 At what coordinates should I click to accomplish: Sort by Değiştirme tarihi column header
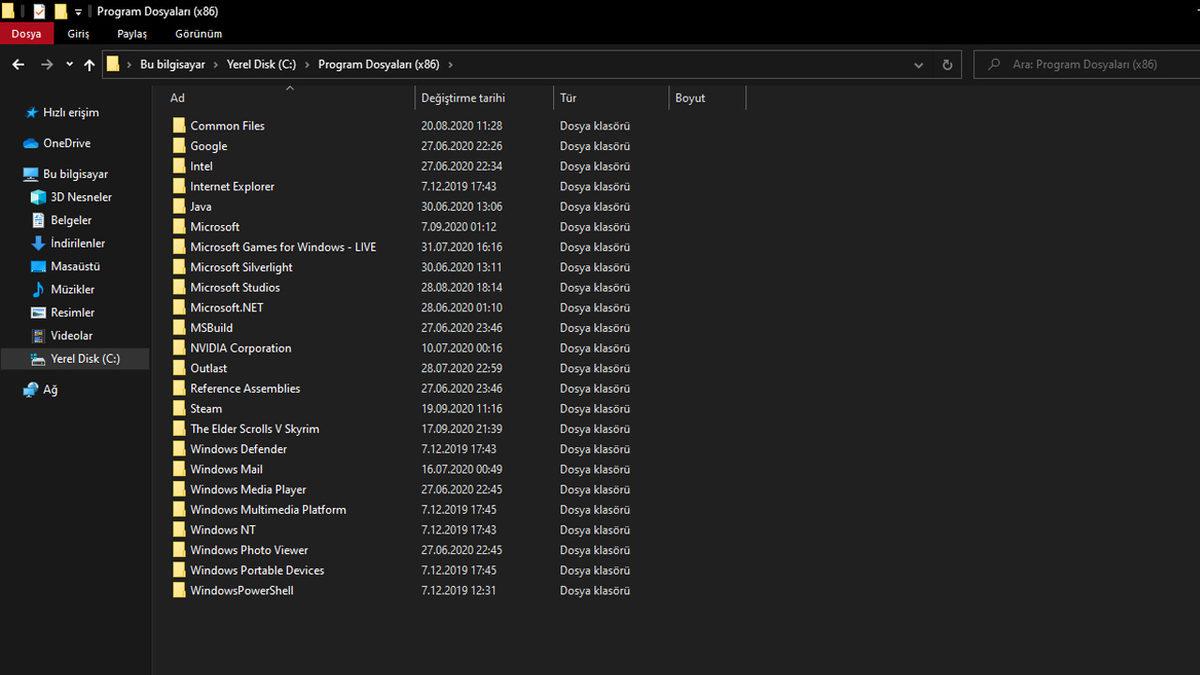click(463, 97)
